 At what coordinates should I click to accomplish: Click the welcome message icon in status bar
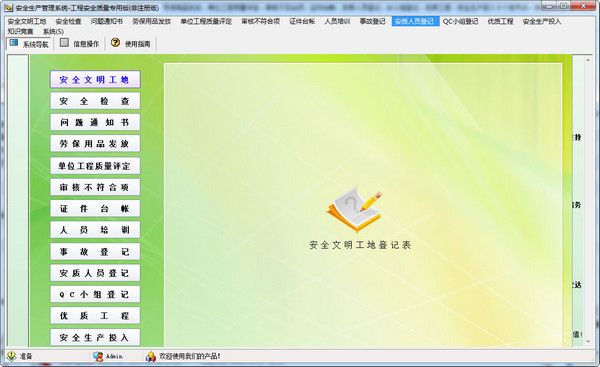click(x=151, y=357)
